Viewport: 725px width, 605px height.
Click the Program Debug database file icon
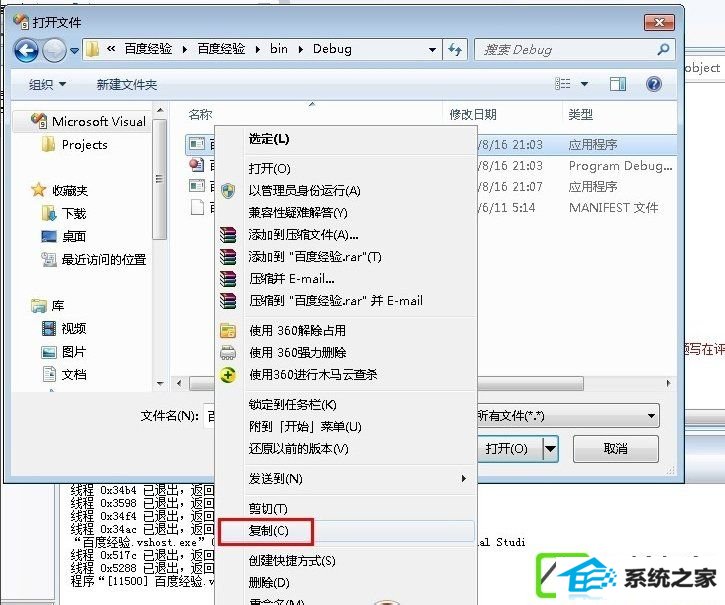click(x=197, y=165)
